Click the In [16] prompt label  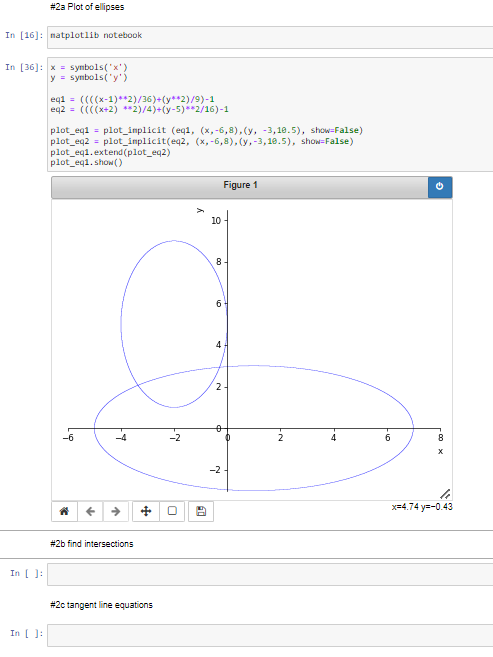(x=24, y=35)
